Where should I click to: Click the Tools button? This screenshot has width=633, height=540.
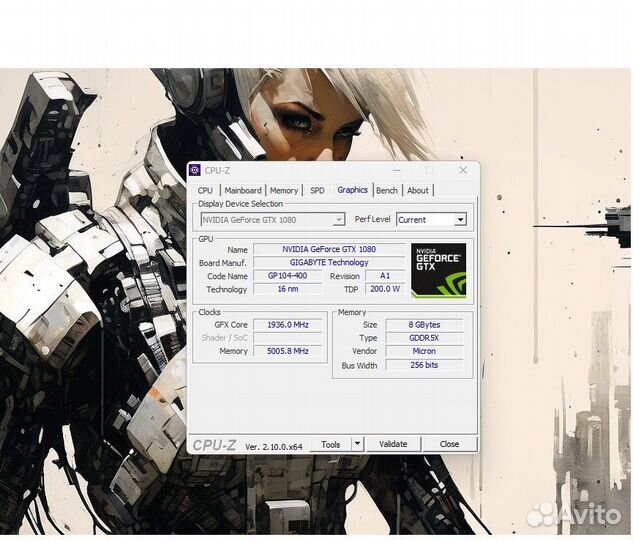[x=331, y=444]
